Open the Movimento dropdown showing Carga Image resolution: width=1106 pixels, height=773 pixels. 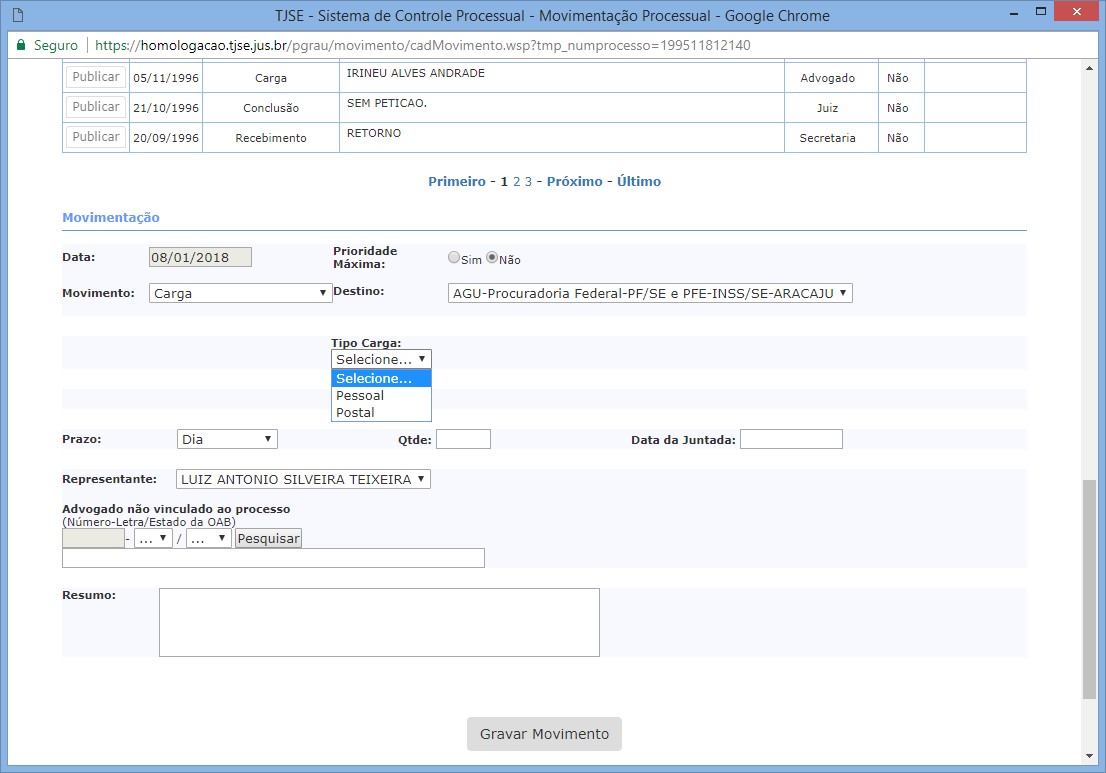pyautogui.click(x=240, y=293)
